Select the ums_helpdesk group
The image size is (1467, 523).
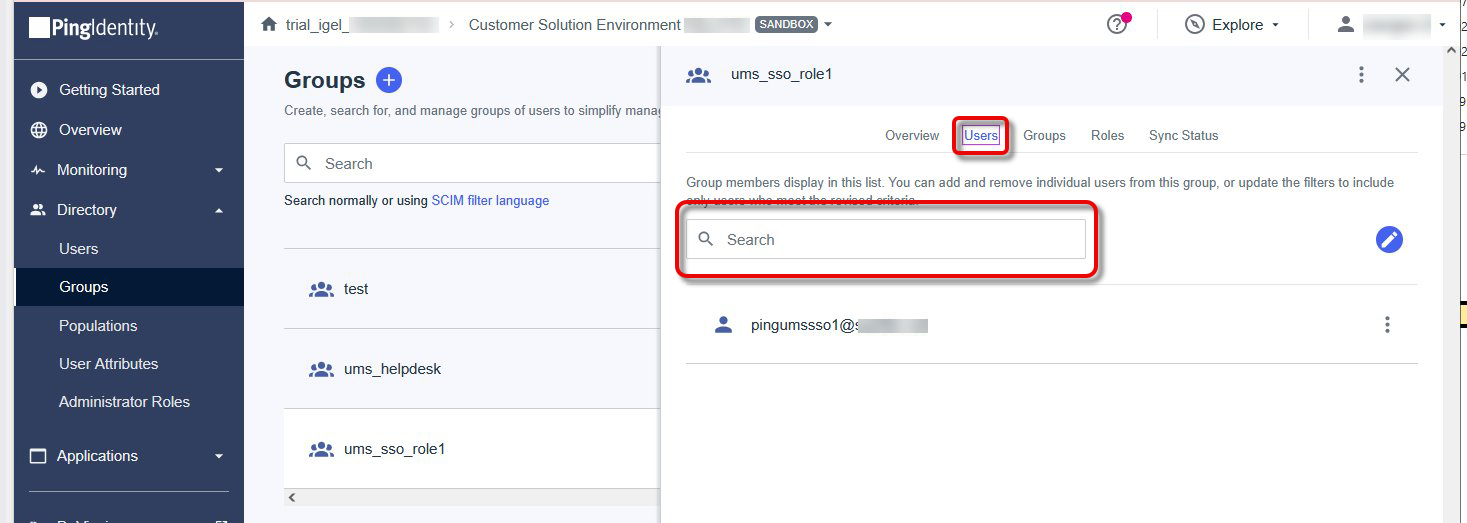392,369
